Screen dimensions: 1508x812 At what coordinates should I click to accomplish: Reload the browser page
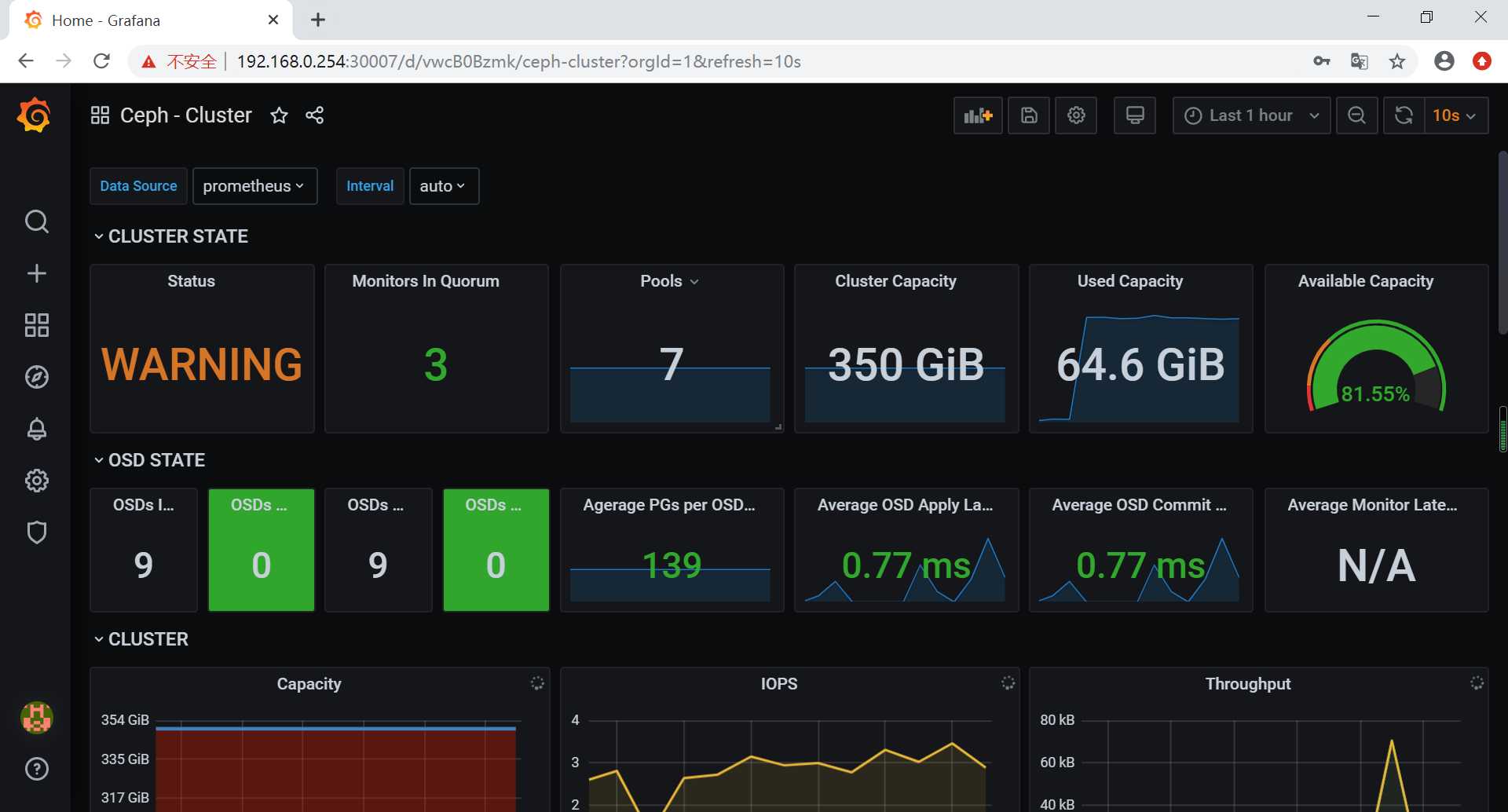click(101, 61)
